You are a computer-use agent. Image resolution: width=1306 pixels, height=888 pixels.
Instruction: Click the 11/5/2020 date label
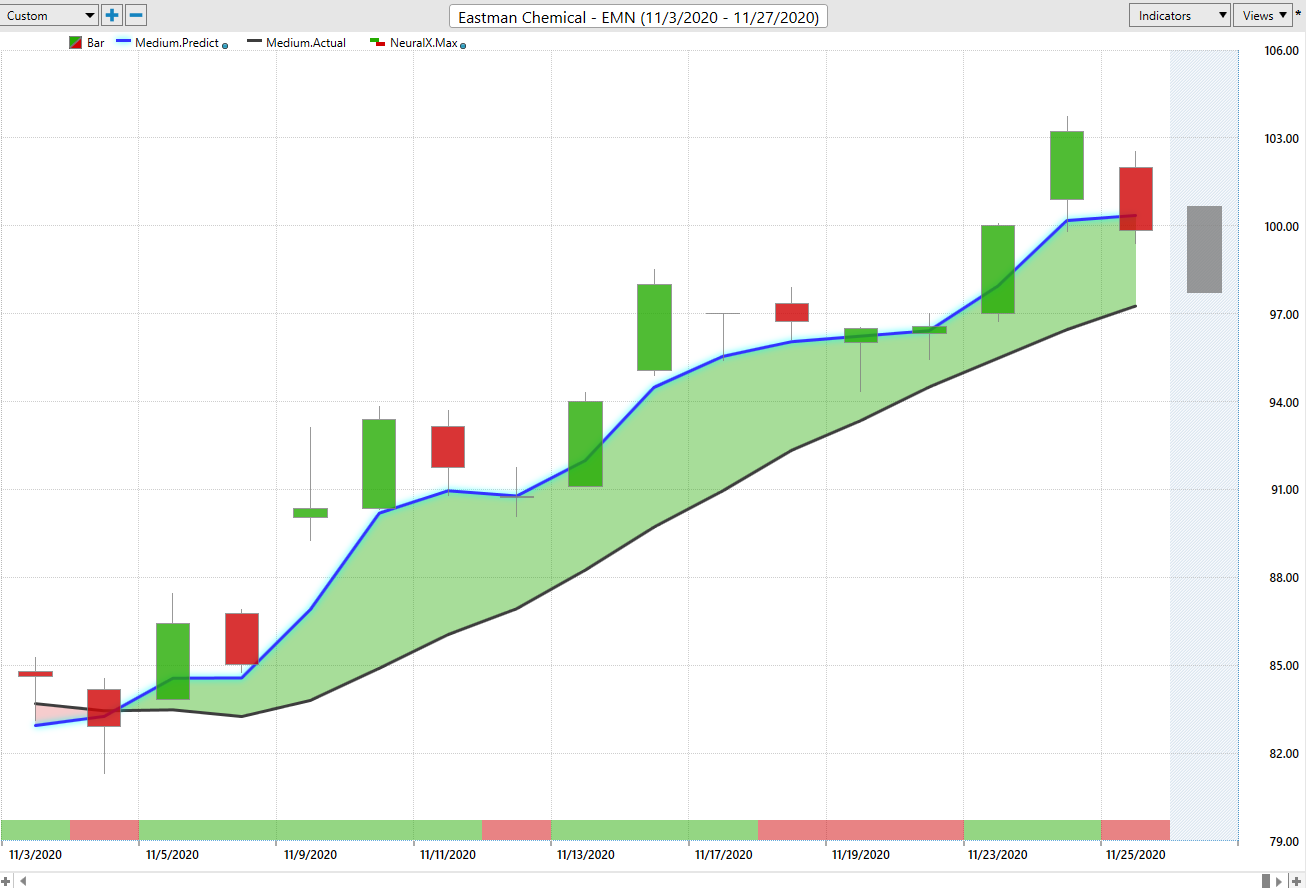(x=172, y=855)
